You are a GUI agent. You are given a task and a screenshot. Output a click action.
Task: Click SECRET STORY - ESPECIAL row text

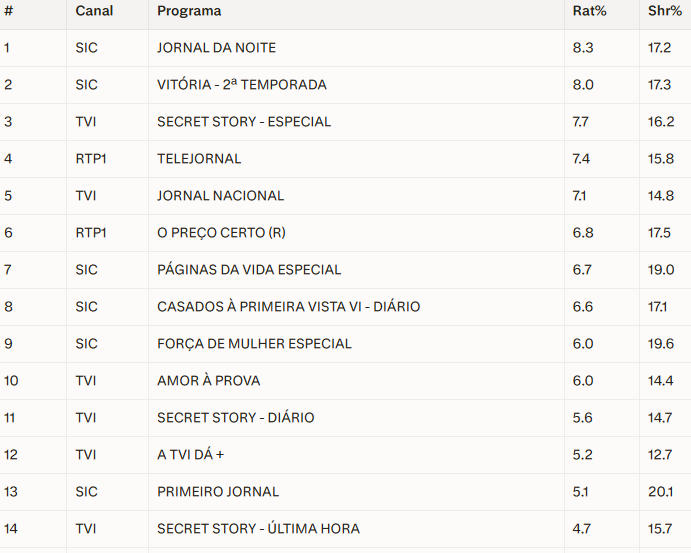243,122
